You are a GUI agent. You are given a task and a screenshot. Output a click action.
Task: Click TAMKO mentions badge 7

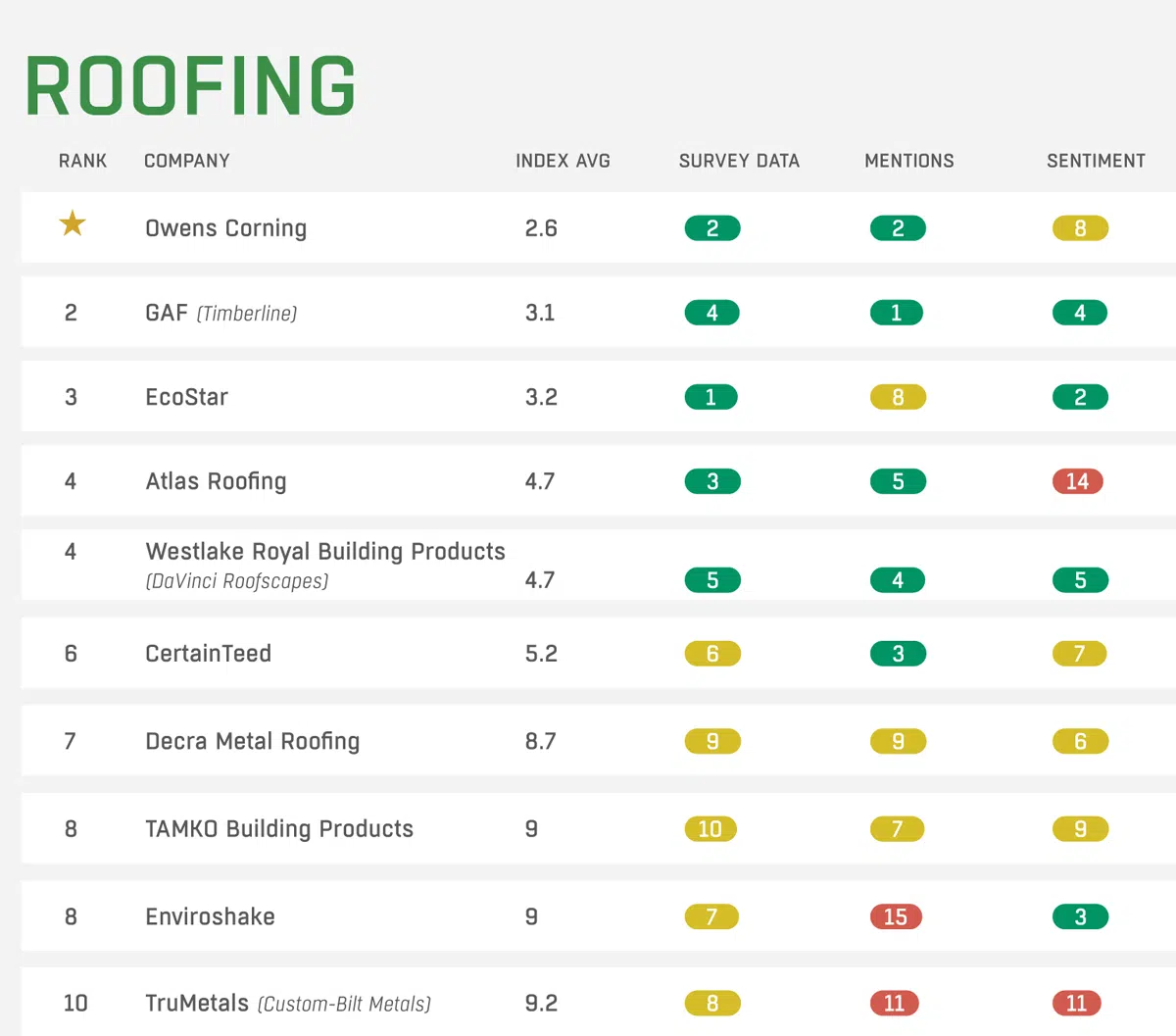click(x=897, y=829)
